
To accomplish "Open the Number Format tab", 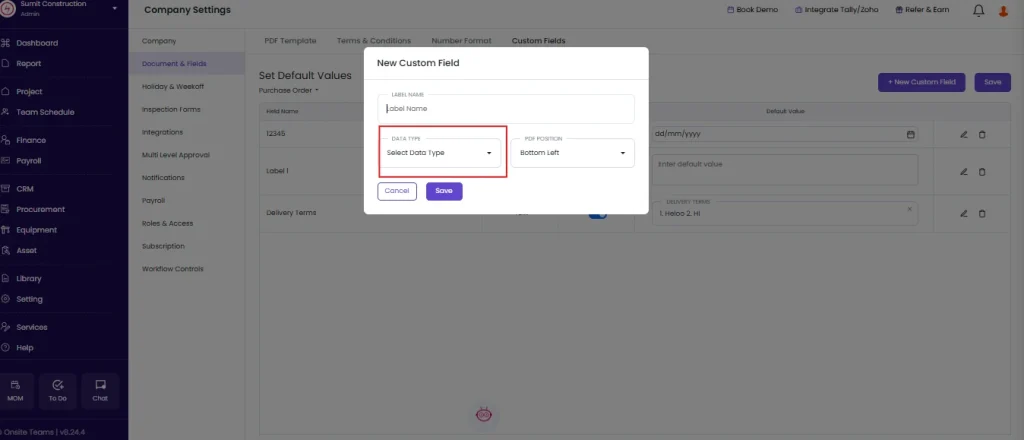I will [461, 40].
